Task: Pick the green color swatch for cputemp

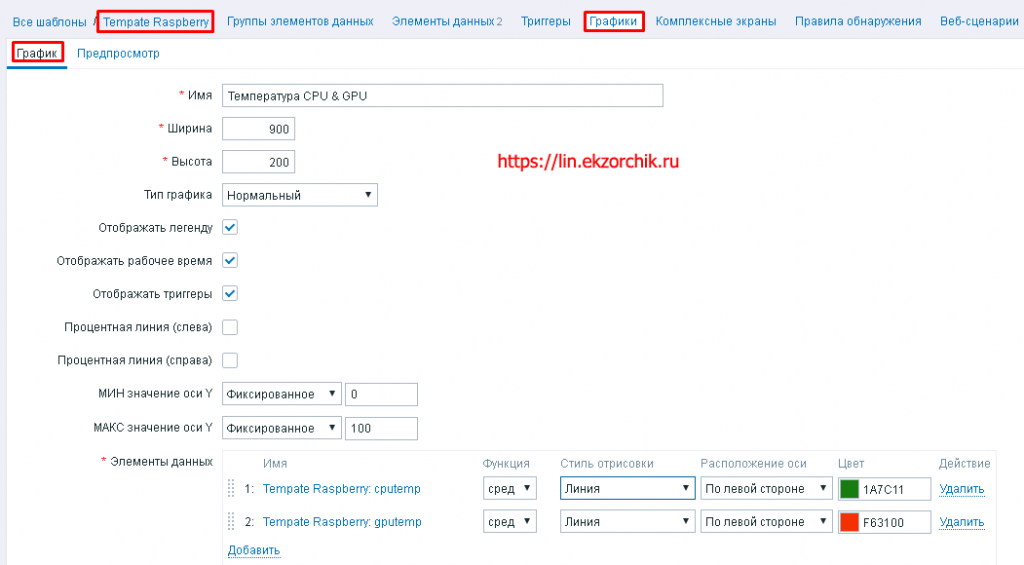Action: 849,489
